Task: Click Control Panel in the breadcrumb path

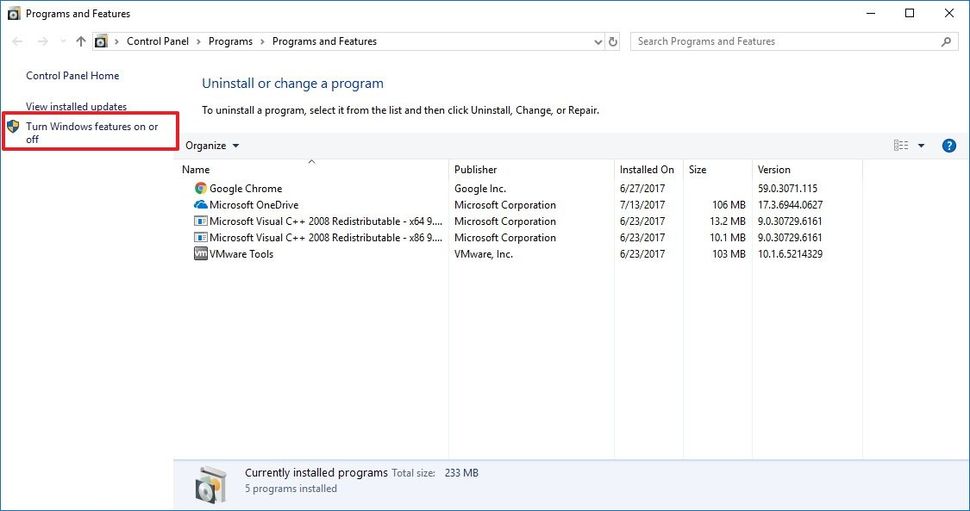Action: [x=158, y=42]
